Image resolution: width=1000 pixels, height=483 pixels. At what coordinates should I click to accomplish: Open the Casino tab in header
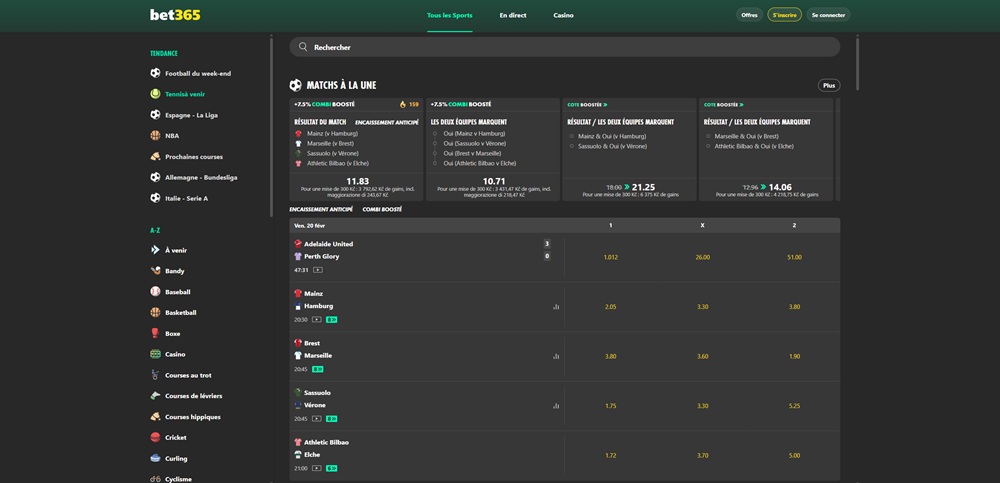coord(563,15)
